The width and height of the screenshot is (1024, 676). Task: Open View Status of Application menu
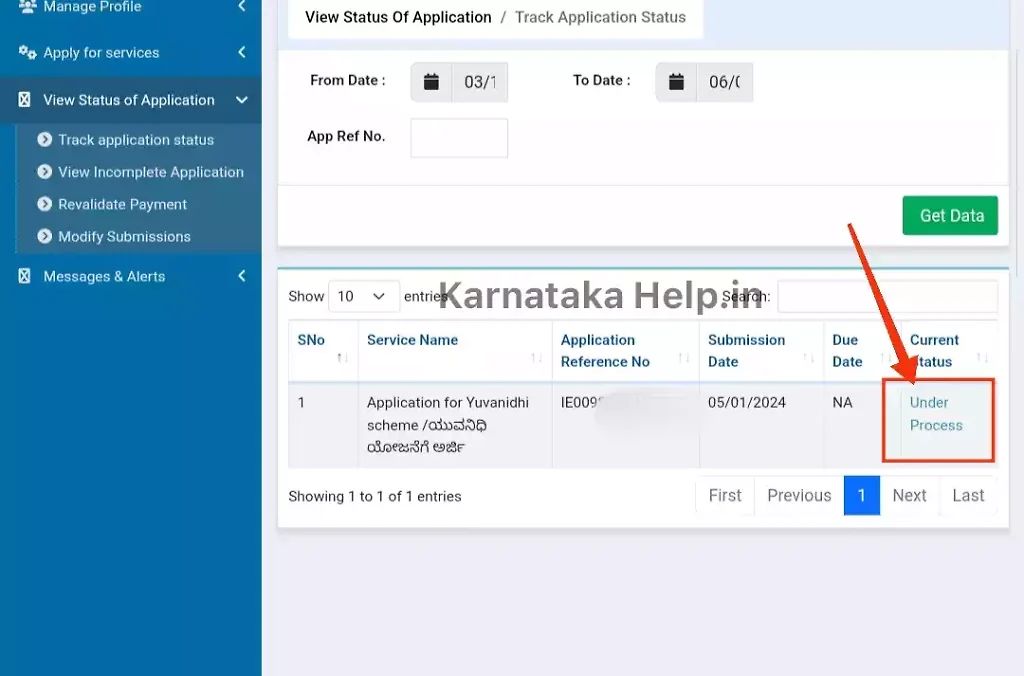click(x=131, y=100)
